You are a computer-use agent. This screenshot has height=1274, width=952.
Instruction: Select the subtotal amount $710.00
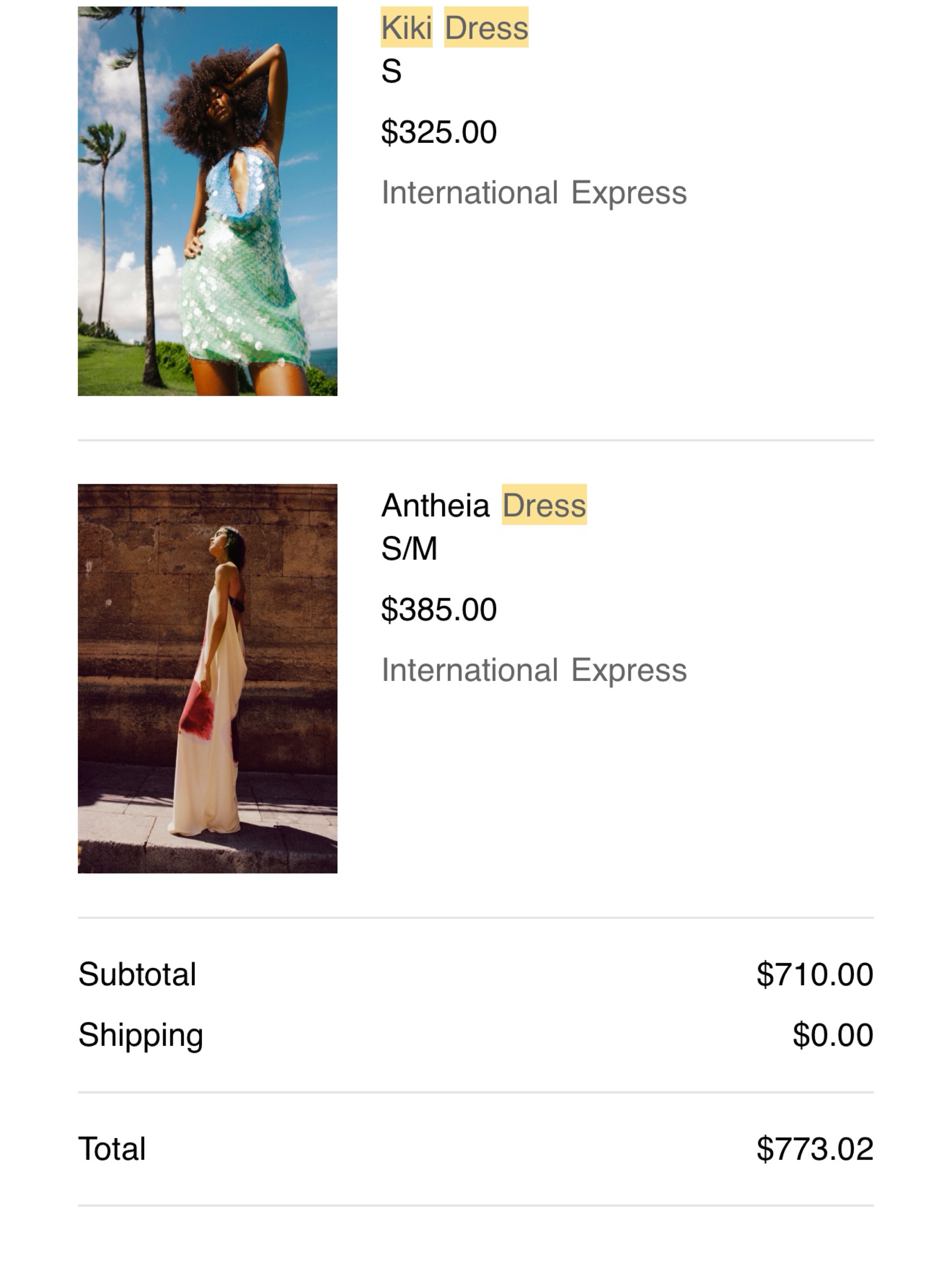click(x=815, y=974)
